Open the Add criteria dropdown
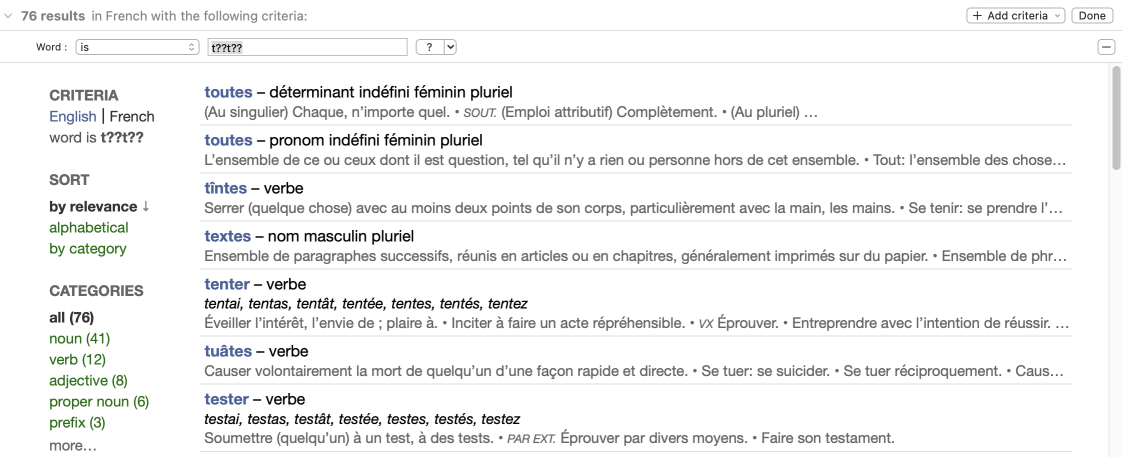 1014,17
